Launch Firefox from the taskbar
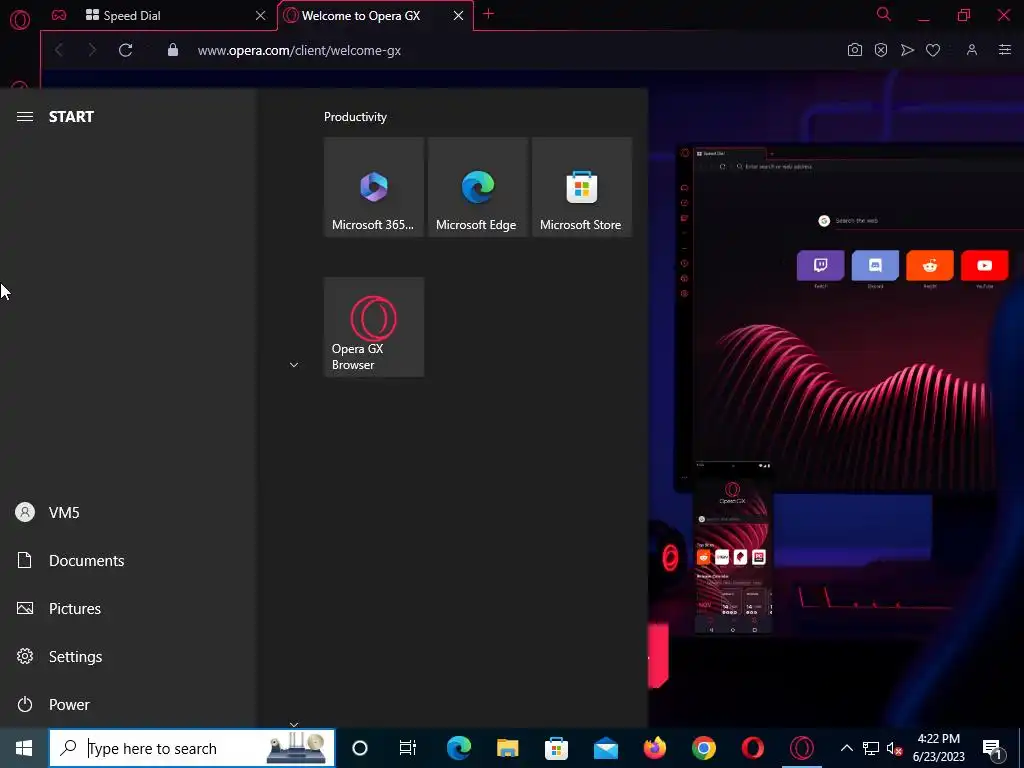Image resolution: width=1024 pixels, height=768 pixels. coord(654,748)
